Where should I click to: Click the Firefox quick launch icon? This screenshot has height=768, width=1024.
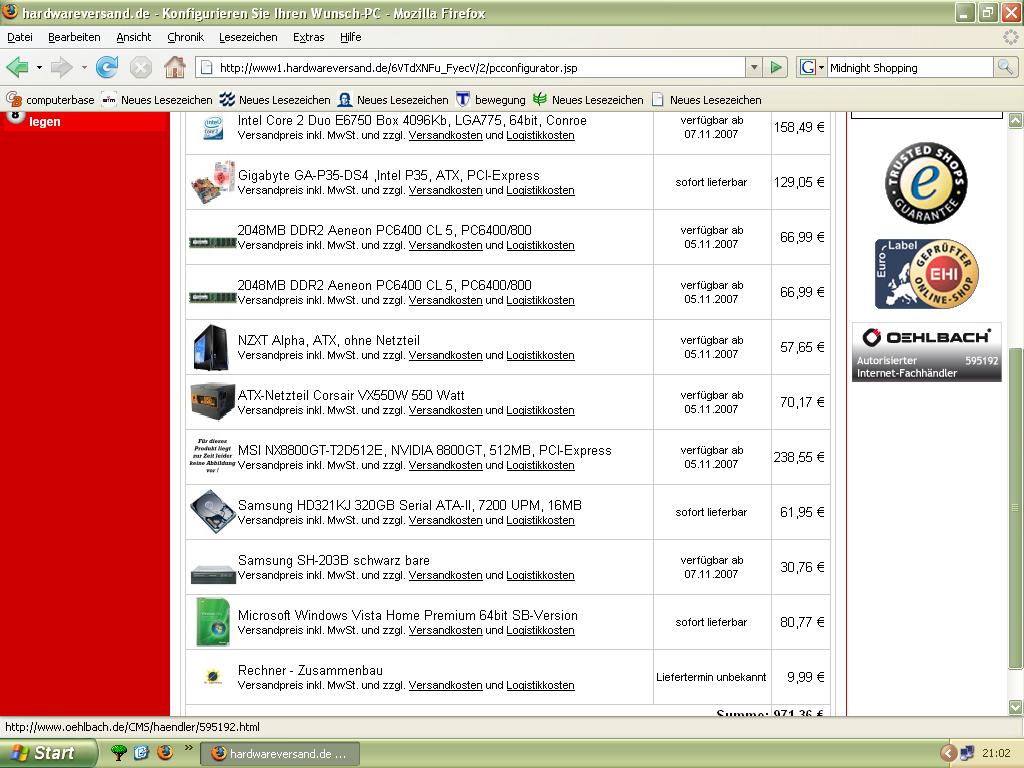(165, 753)
